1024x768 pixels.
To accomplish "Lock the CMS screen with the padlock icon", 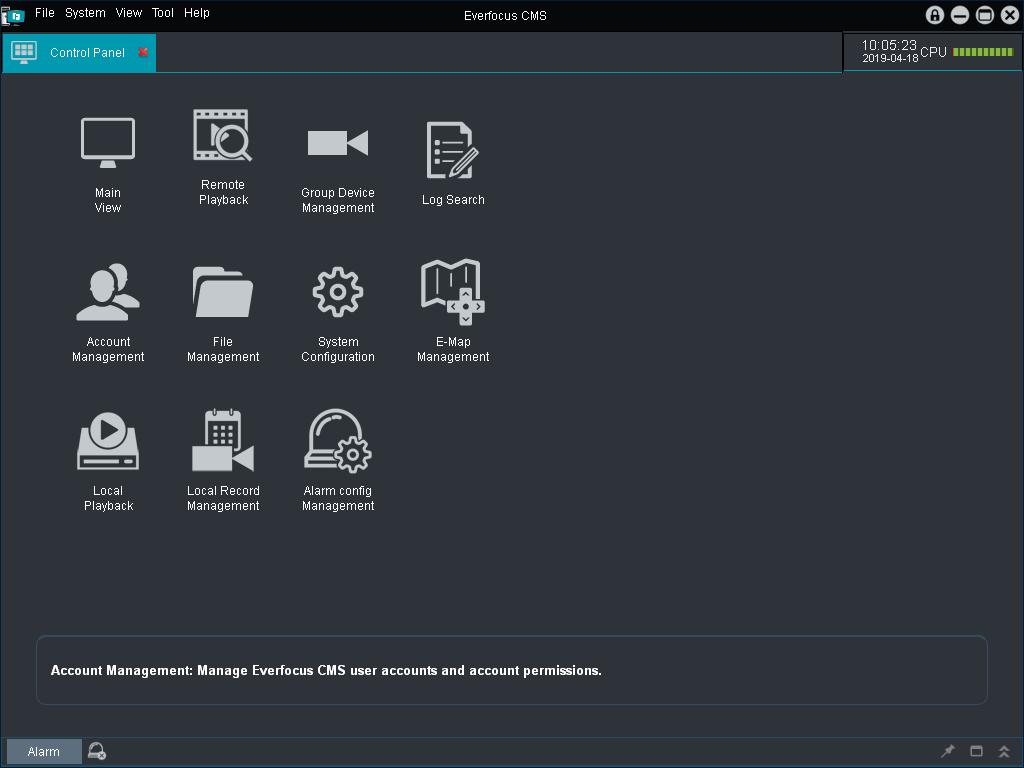I will 935,15.
